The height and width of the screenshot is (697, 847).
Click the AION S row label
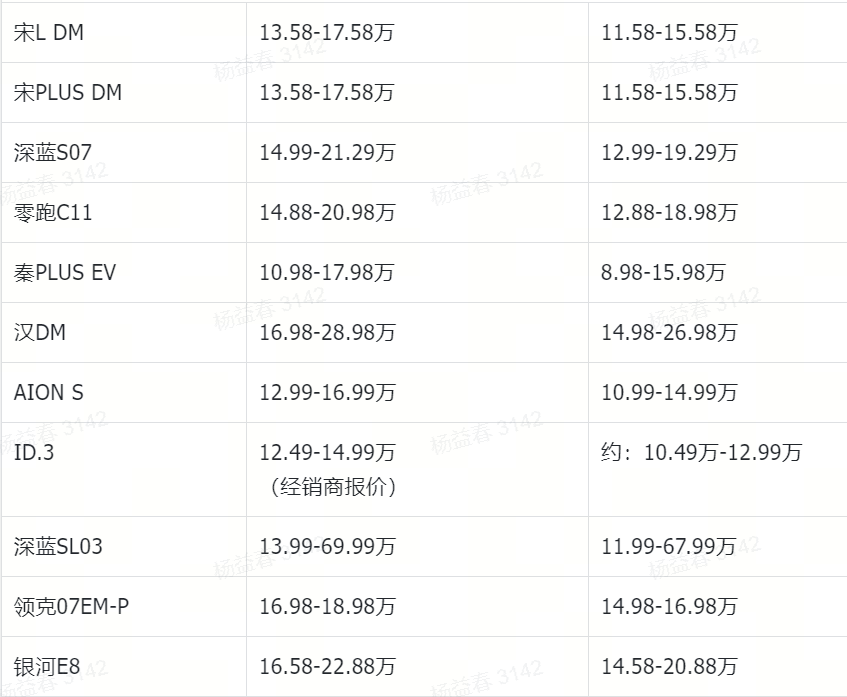49,393
